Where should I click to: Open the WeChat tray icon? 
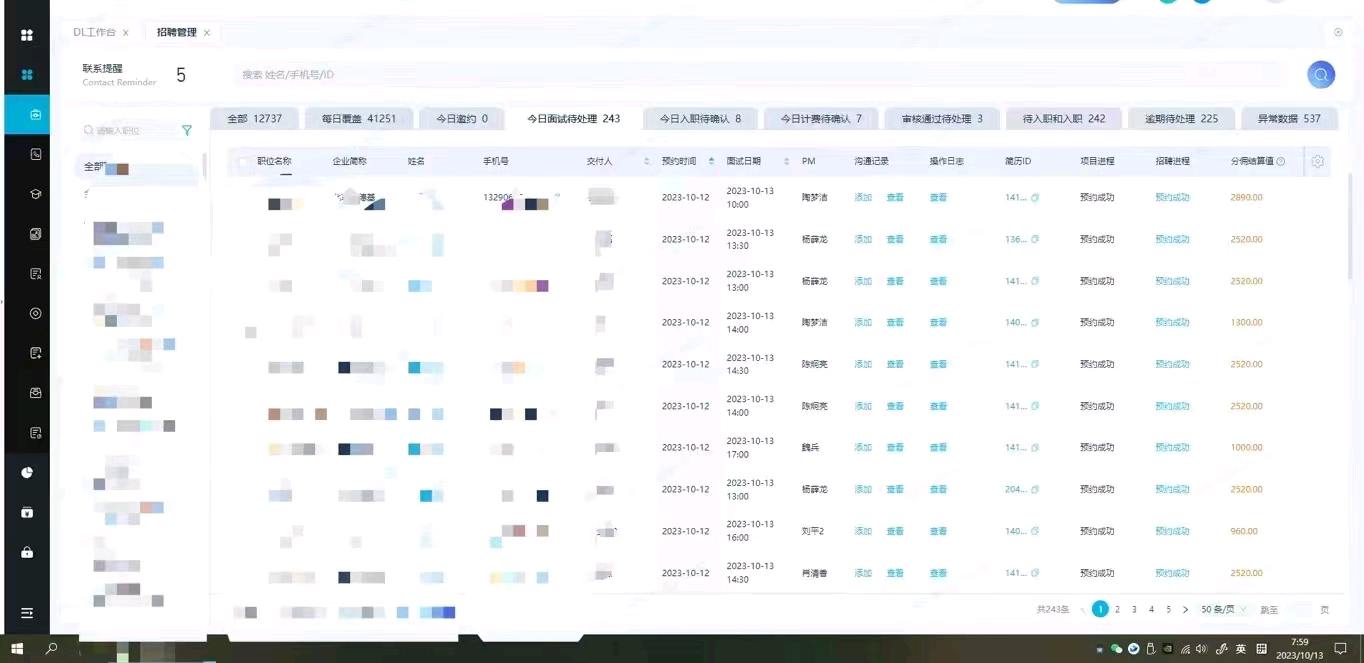pos(1117,649)
